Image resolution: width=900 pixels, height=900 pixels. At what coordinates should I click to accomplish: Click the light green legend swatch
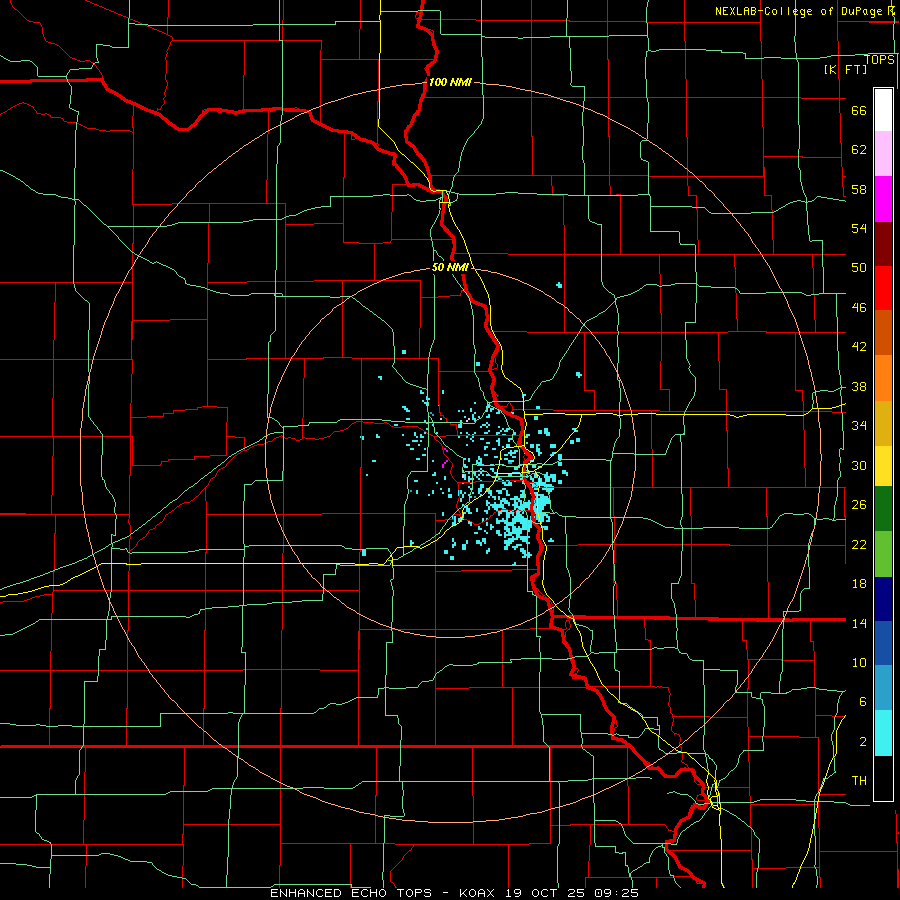point(883,554)
